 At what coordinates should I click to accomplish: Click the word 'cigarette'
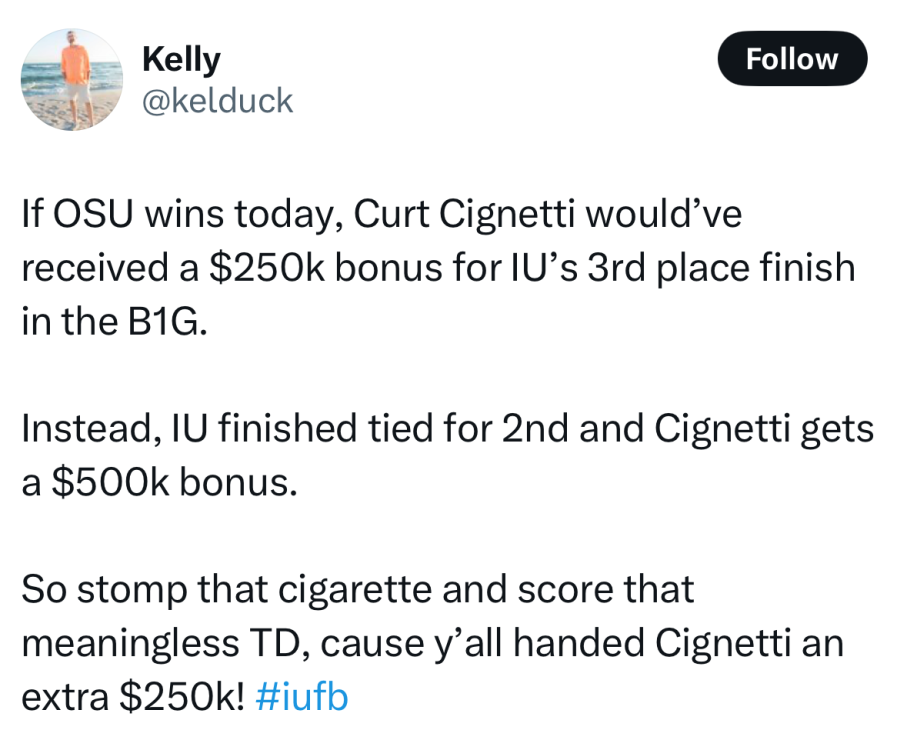click(355, 590)
